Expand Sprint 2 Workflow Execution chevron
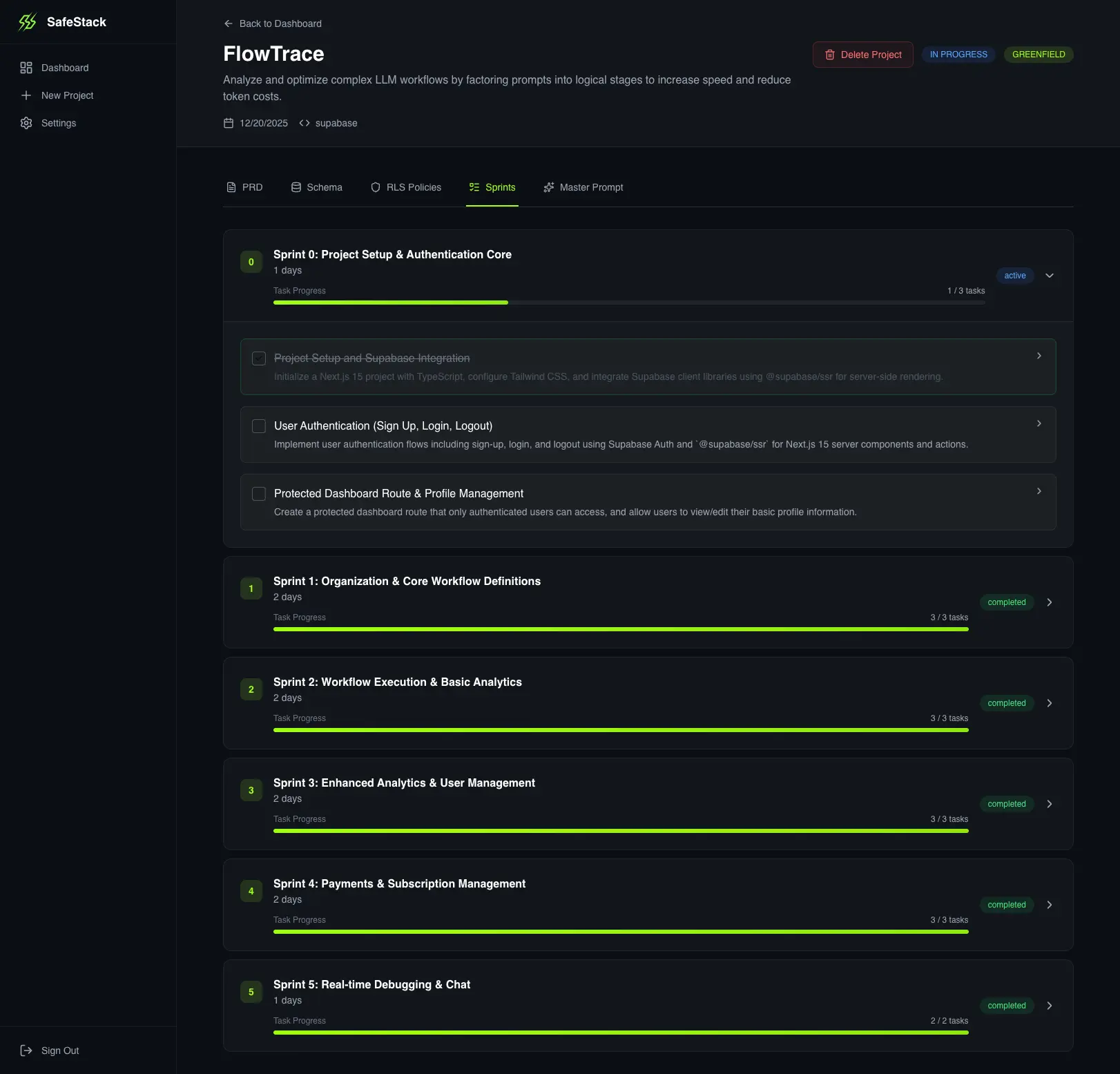Screen dimensions: 1120x1074 pyautogui.click(x=1050, y=703)
